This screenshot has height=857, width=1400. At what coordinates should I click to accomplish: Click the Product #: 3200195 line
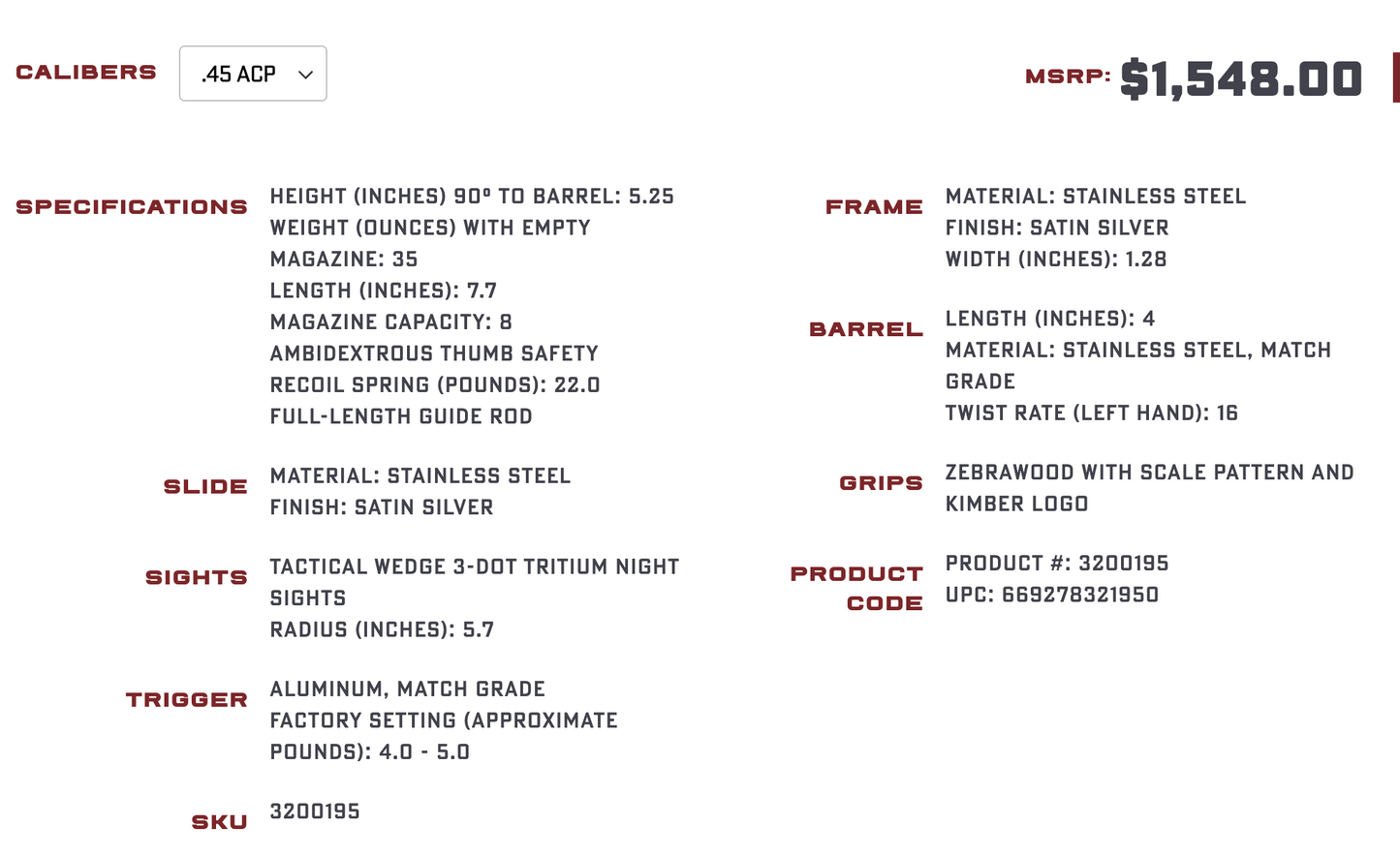tap(1057, 564)
